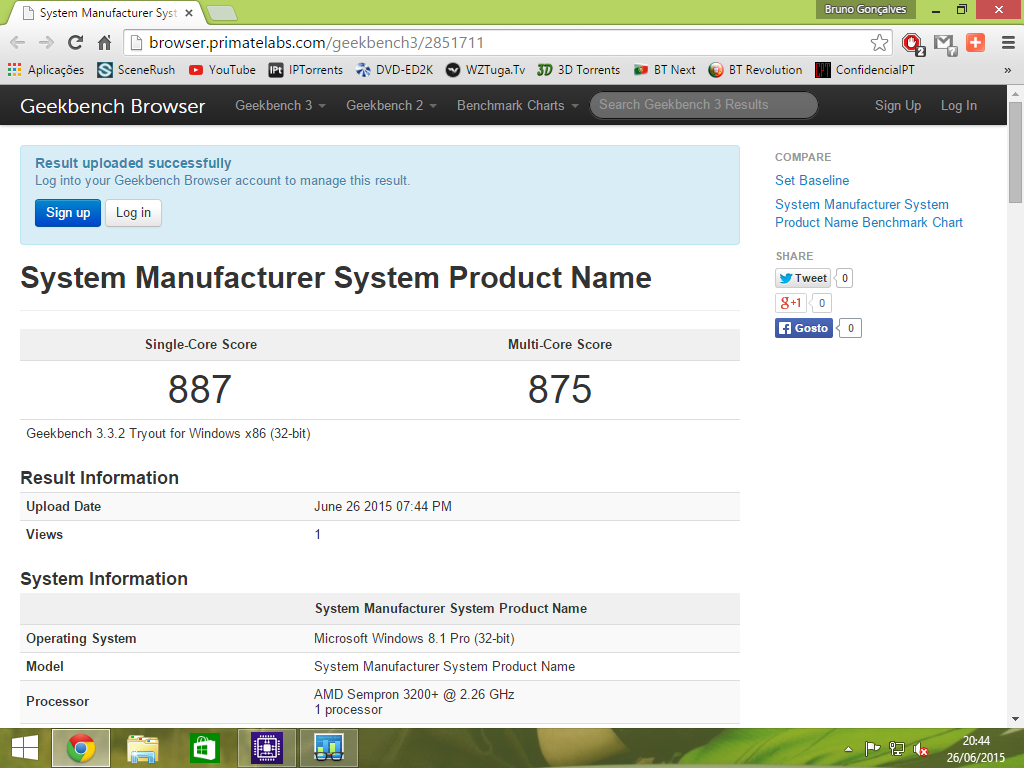This screenshot has height=768, width=1024.
Task: Open the System Product Name Benchmark Chart link
Action: [869, 214]
